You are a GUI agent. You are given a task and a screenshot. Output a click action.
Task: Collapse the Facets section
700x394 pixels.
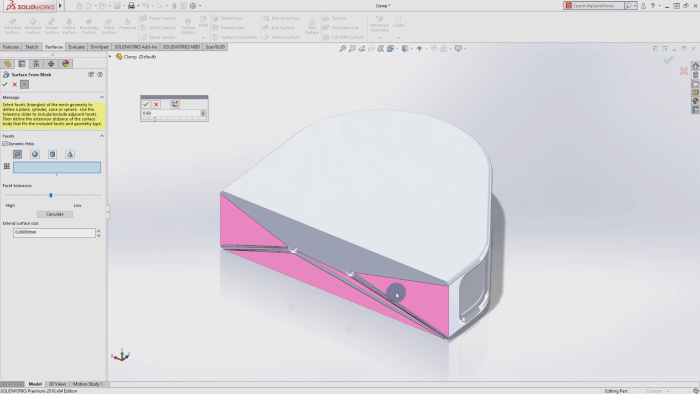pos(102,136)
